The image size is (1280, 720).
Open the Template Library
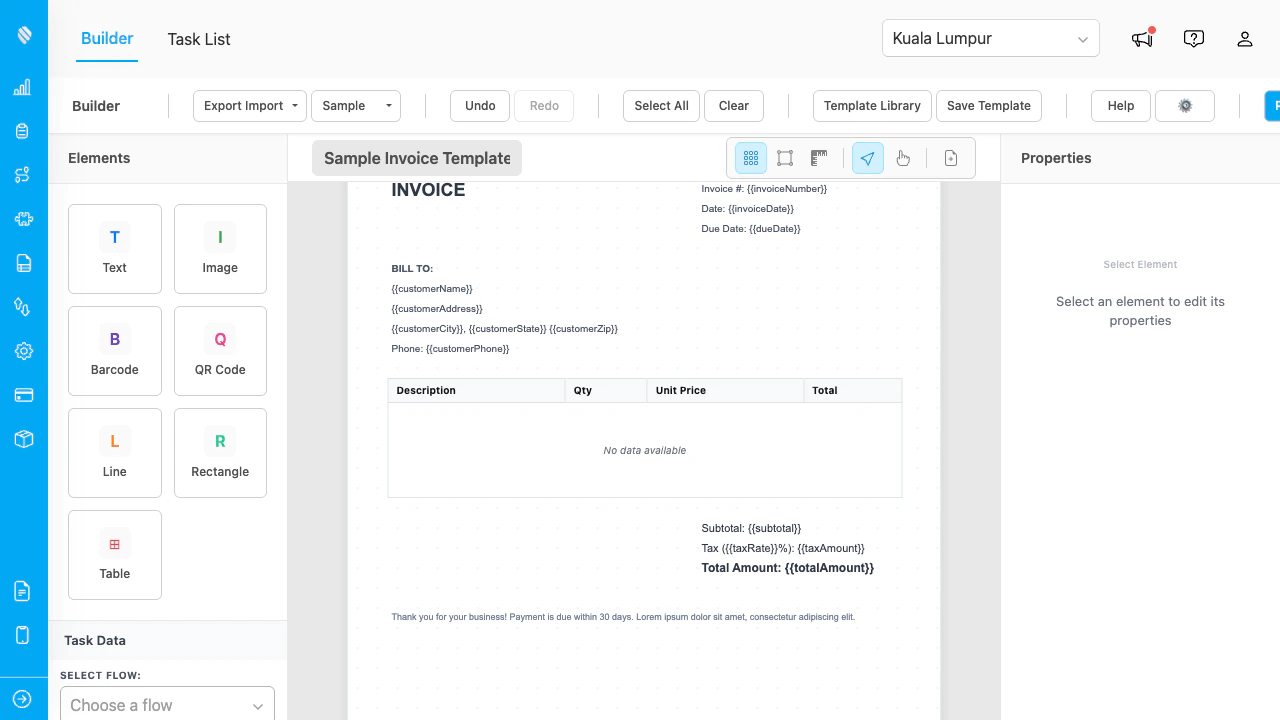tap(871, 105)
